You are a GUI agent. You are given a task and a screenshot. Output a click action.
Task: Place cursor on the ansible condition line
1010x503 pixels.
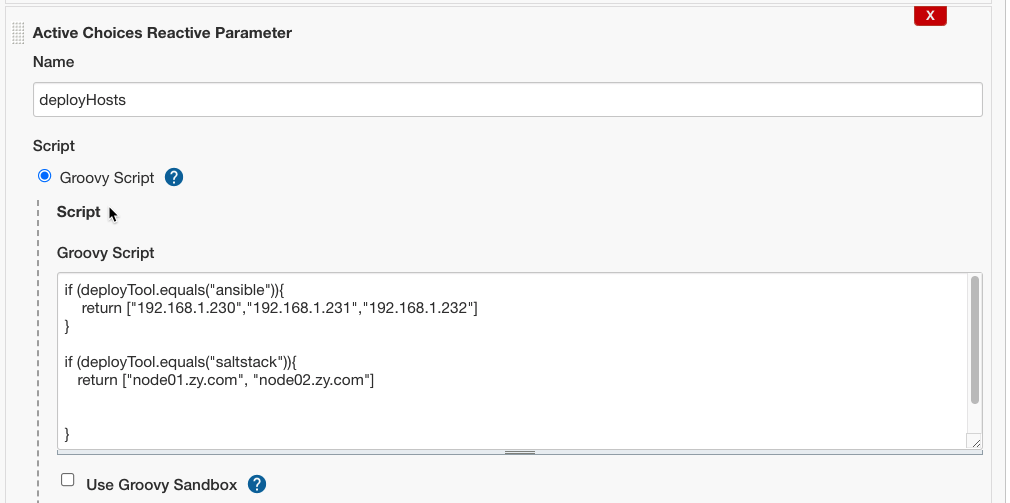[x=175, y=290]
